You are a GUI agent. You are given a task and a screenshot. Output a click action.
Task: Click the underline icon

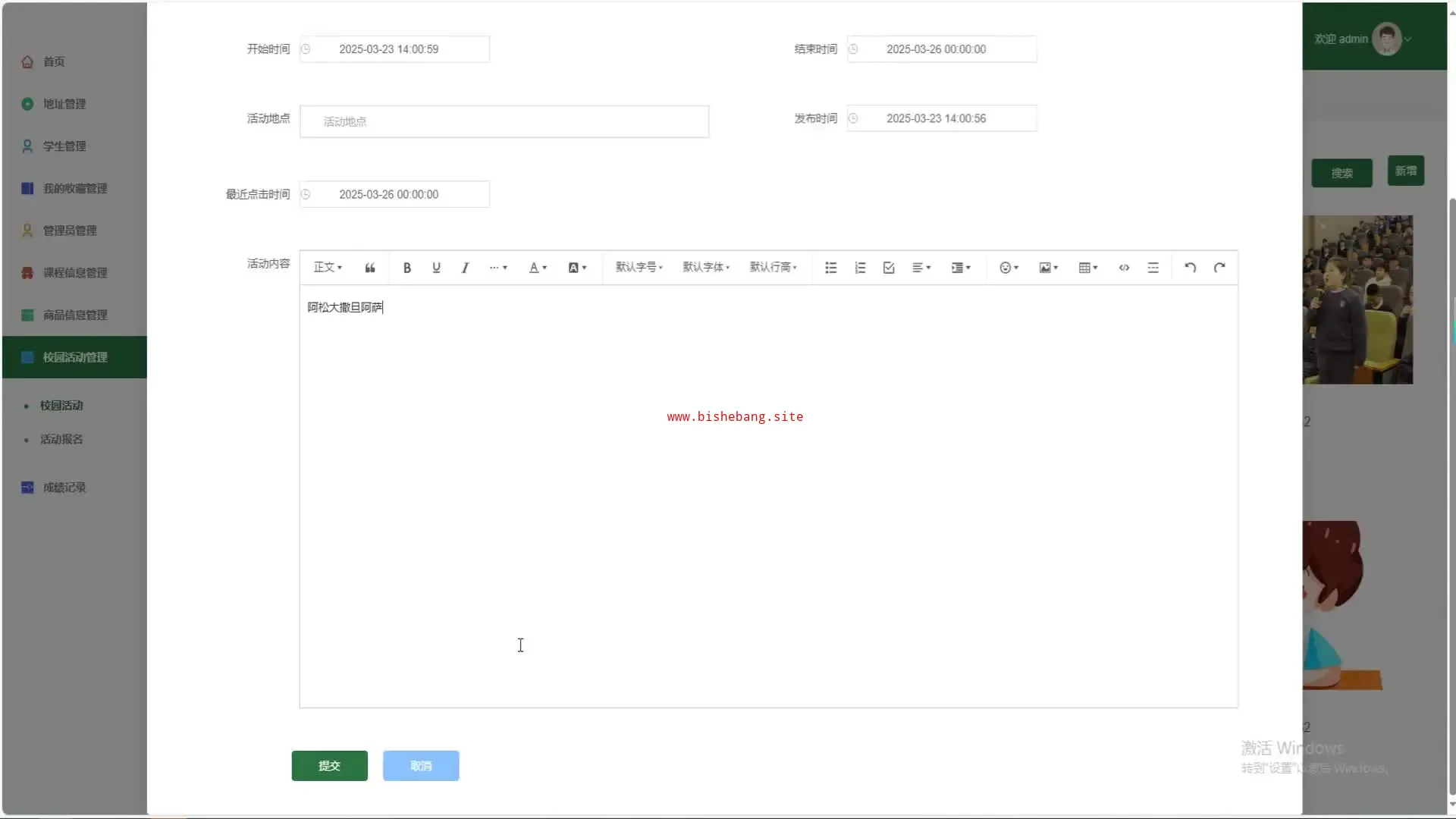(436, 268)
